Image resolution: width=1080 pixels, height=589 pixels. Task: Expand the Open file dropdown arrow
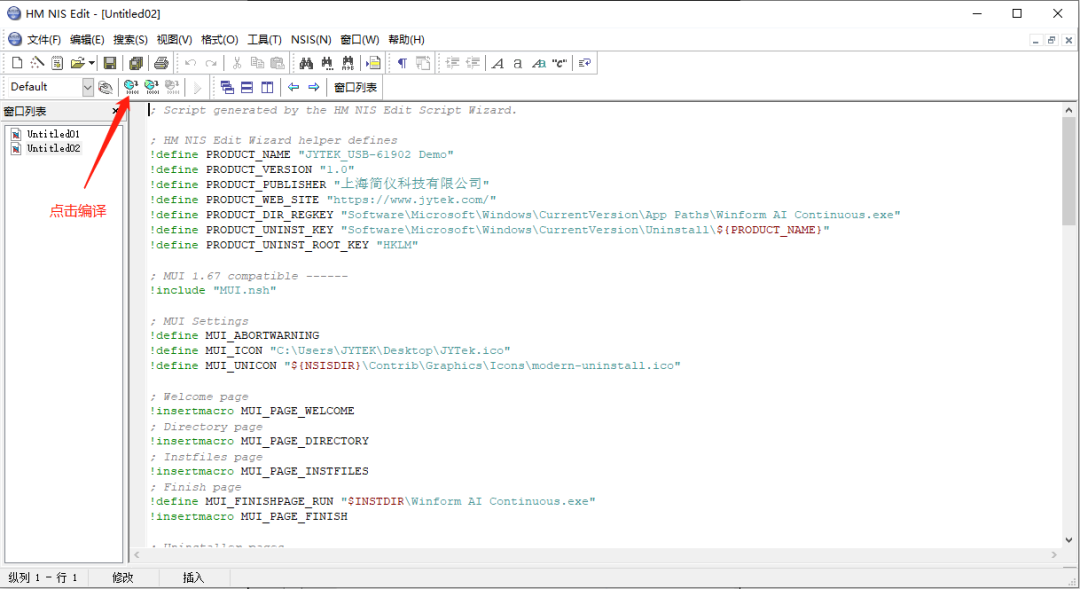[x=91, y=63]
